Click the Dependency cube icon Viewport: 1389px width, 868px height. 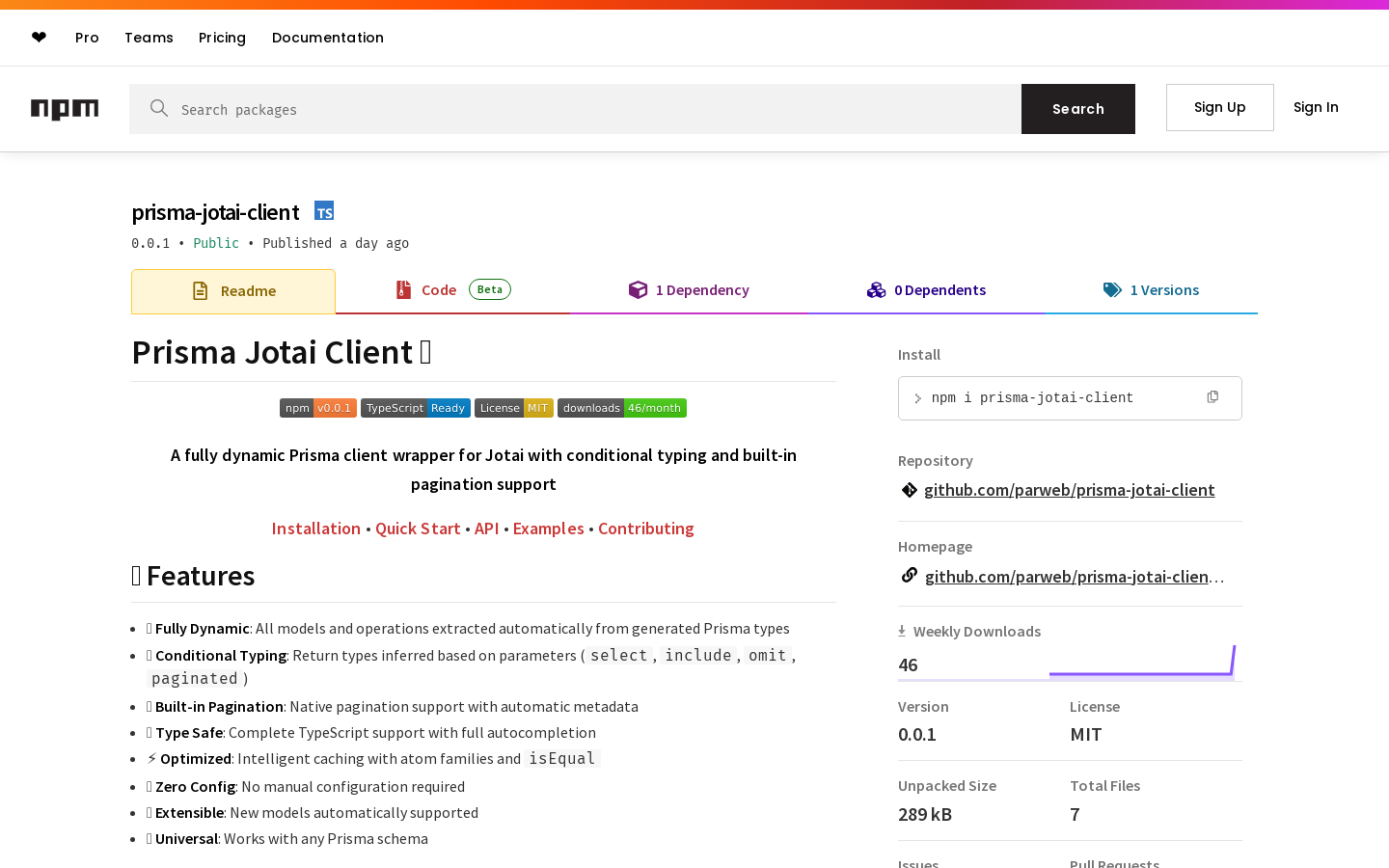coord(638,290)
